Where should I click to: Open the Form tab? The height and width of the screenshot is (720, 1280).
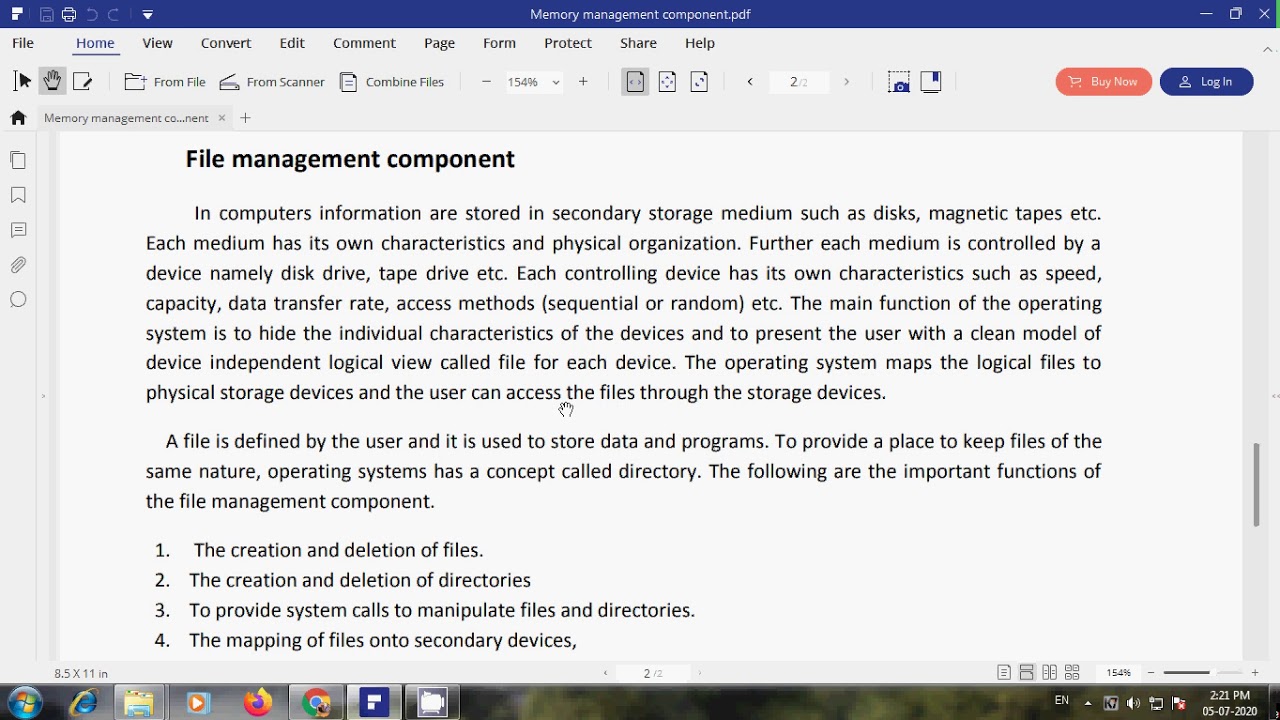click(499, 43)
